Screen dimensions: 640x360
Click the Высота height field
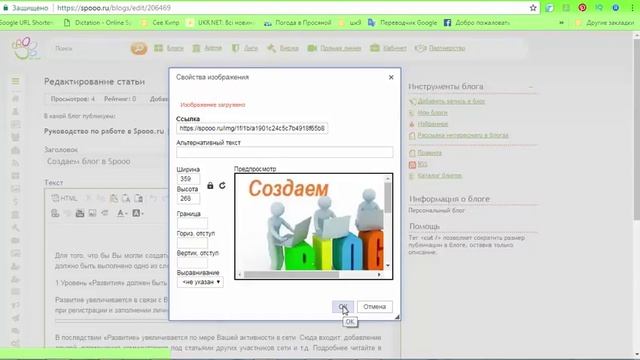[x=188, y=198]
